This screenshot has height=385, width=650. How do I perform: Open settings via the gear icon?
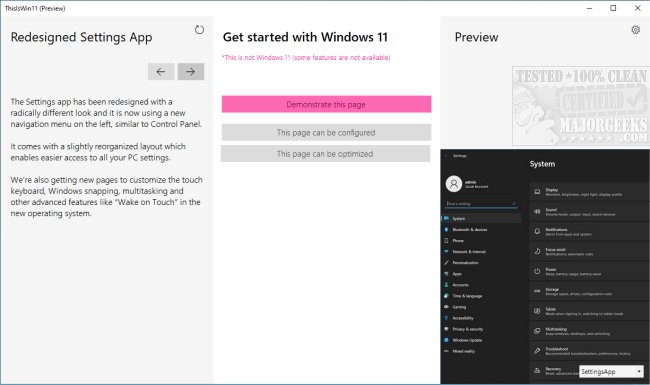pyautogui.click(x=635, y=30)
